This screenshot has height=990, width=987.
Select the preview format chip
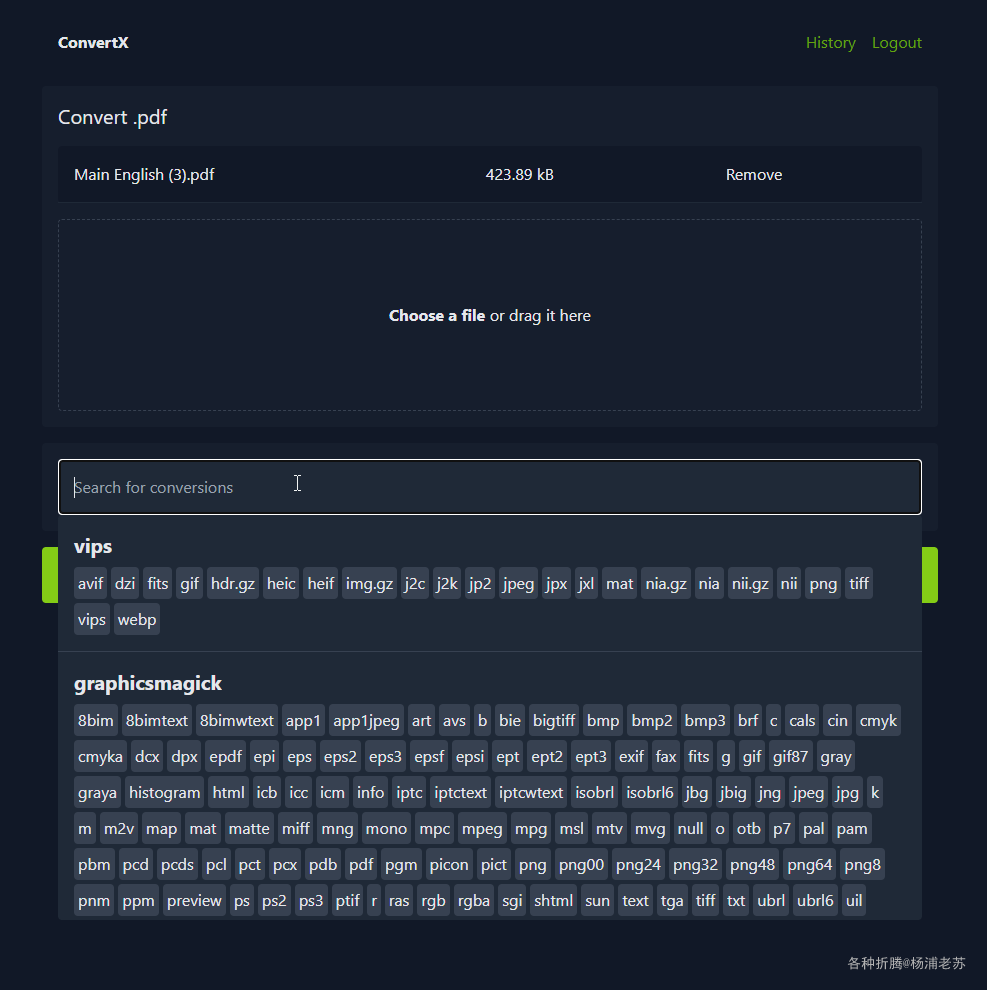coord(194,900)
